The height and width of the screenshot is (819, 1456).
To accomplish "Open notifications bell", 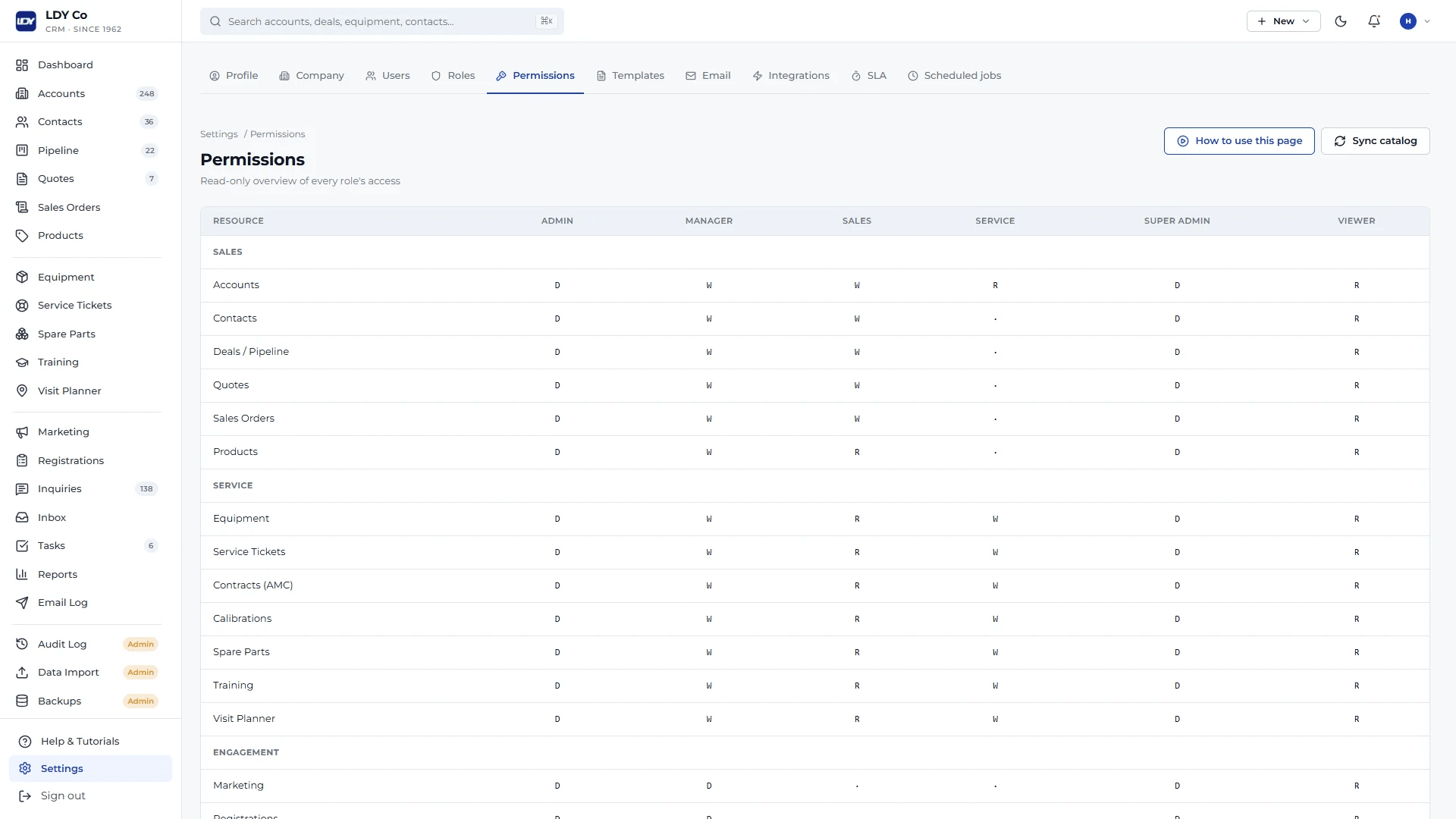I will 1374,21.
